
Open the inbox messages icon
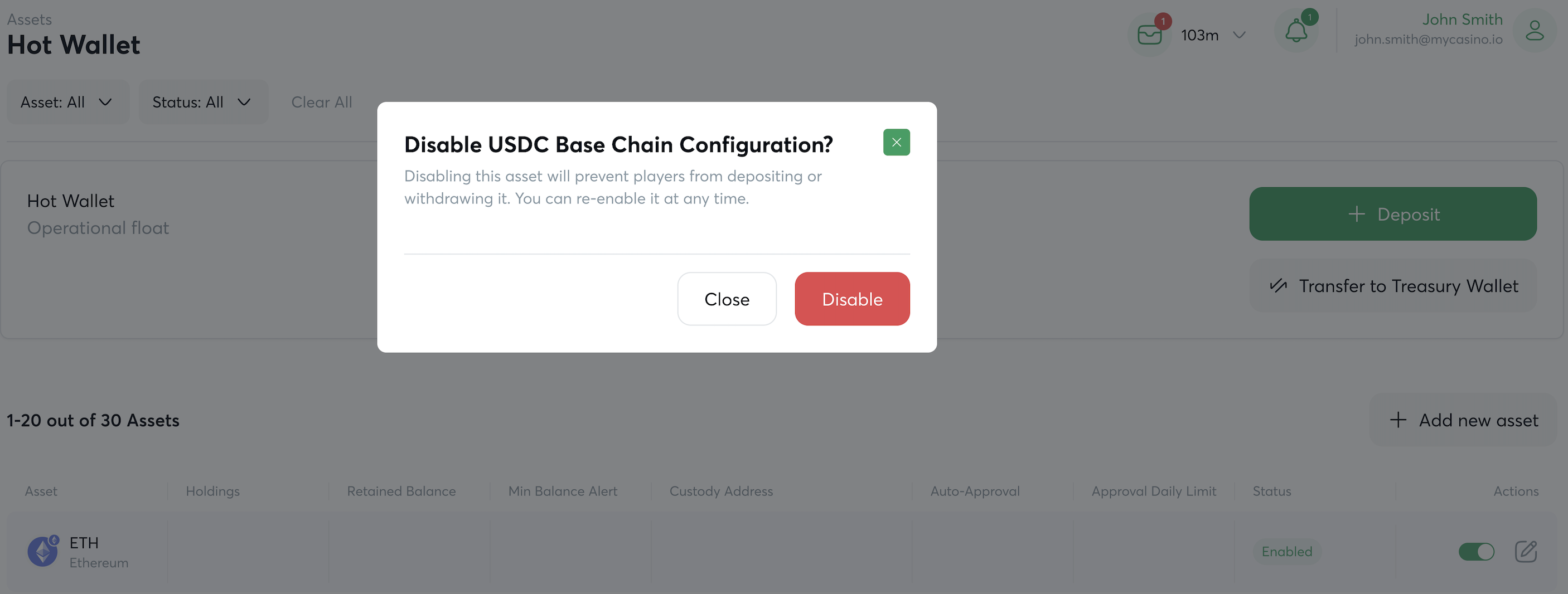click(x=1149, y=35)
